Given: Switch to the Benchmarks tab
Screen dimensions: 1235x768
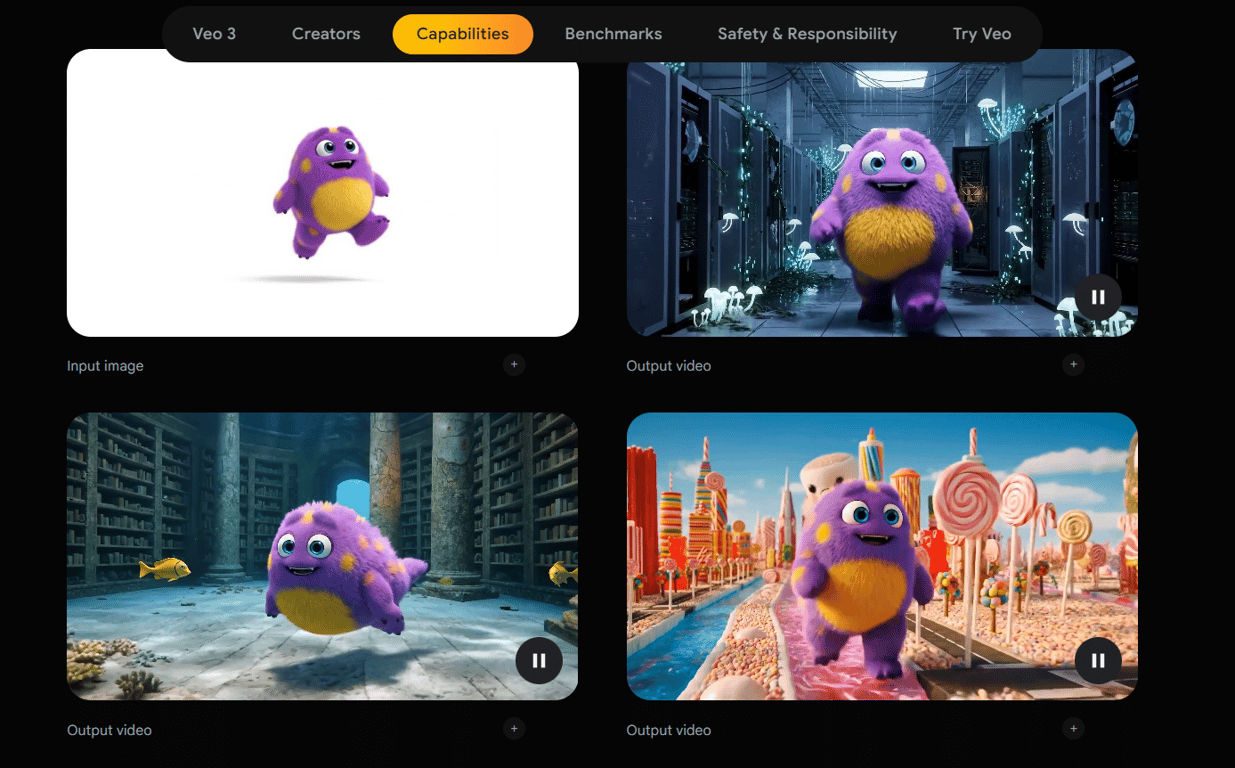Looking at the screenshot, I should (x=613, y=34).
